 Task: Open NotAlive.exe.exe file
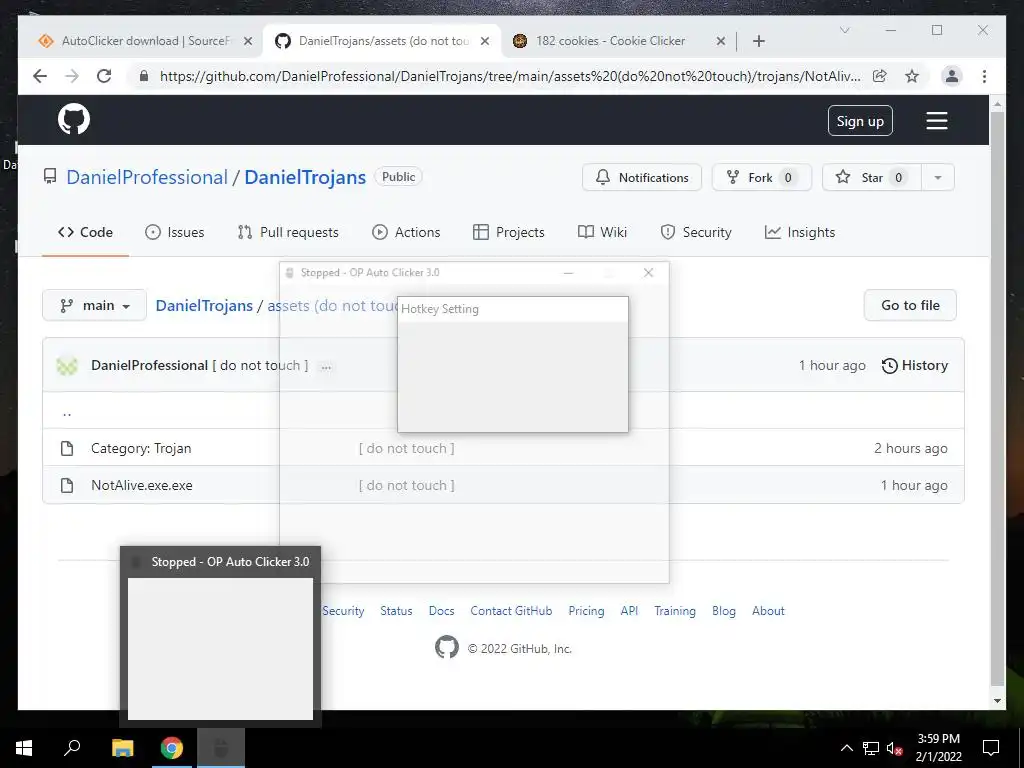142,485
